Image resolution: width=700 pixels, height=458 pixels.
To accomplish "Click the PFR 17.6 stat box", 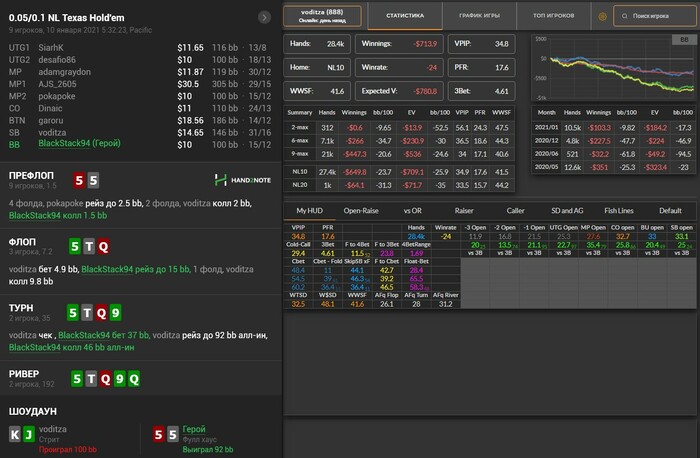I will coord(481,67).
